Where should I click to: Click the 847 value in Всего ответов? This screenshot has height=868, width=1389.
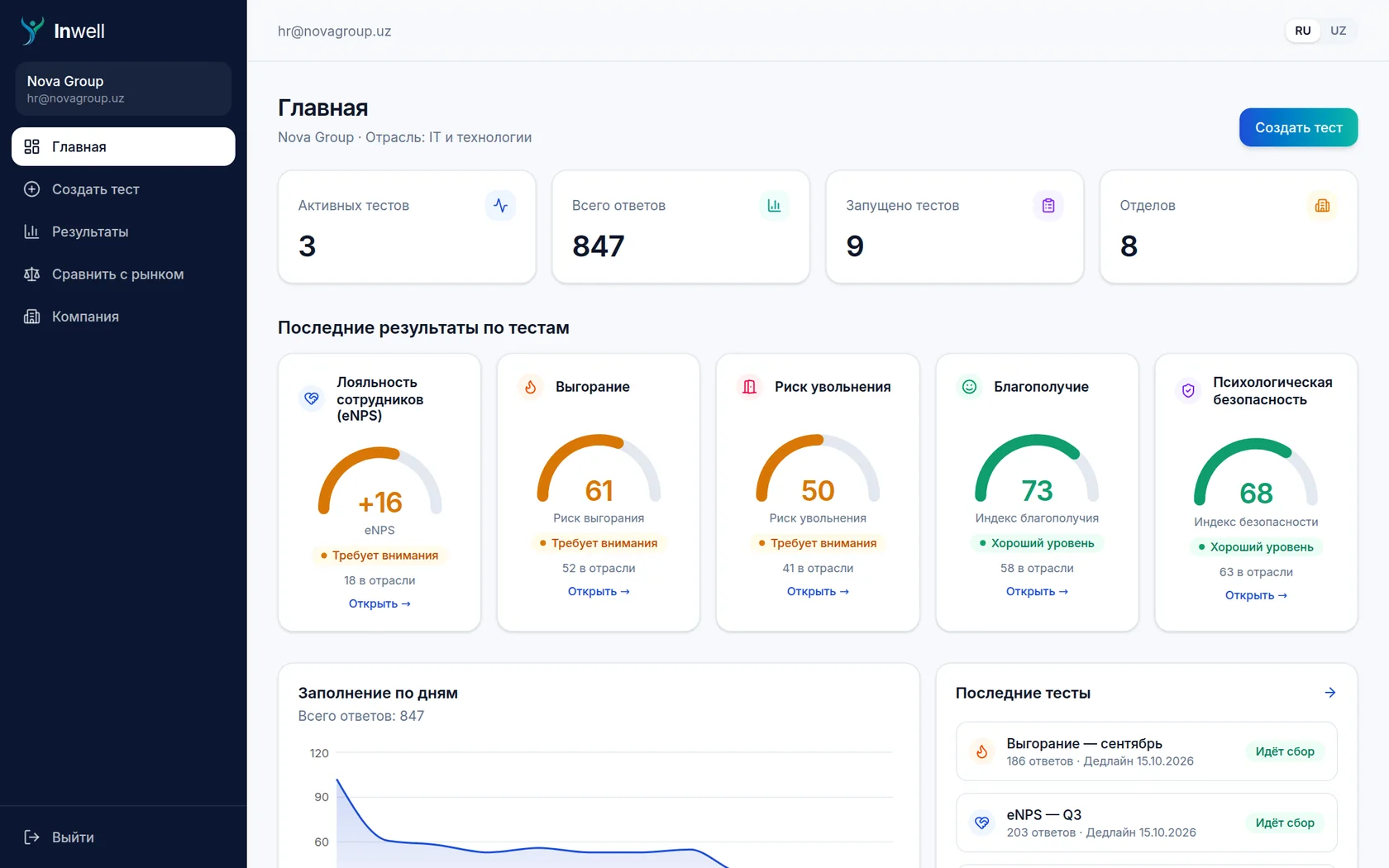pyautogui.click(x=599, y=246)
